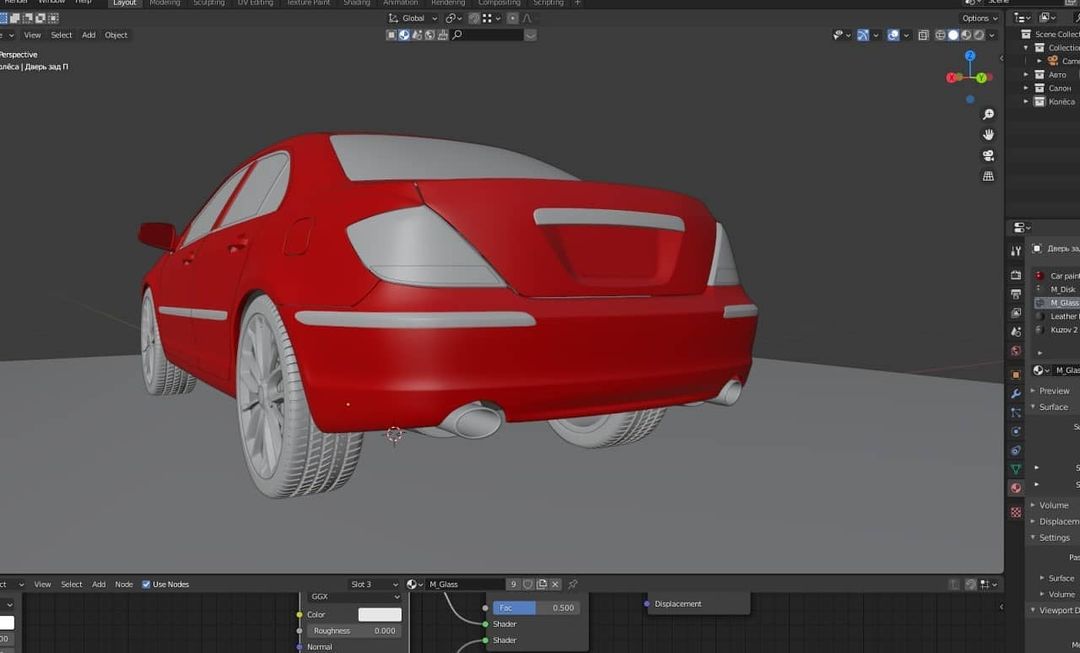This screenshot has height=653, width=1080.
Task: Click the Roughness 0.000 slider
Action: [x=354, y=631]
